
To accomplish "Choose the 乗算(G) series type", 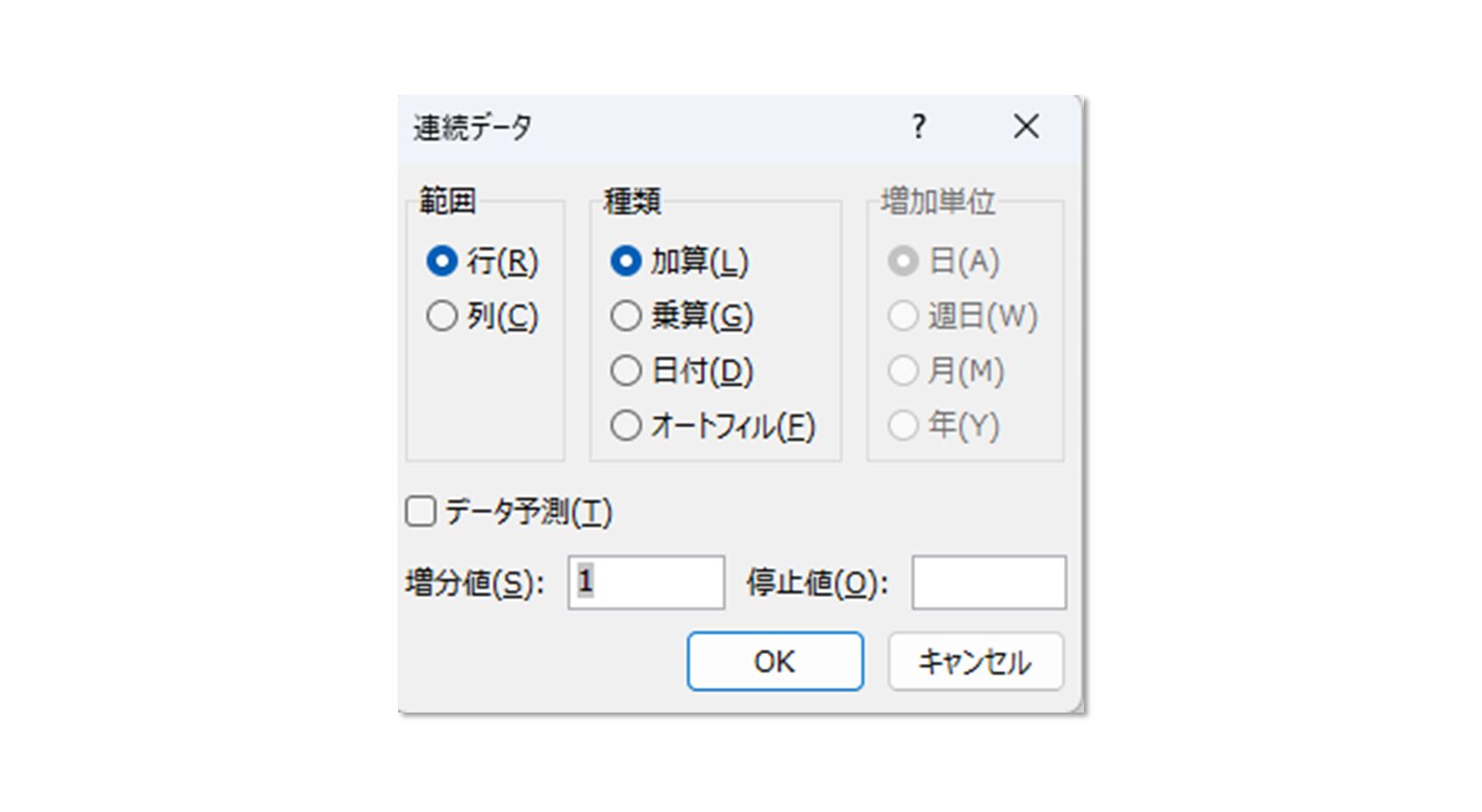I will [x=626, y=316].
